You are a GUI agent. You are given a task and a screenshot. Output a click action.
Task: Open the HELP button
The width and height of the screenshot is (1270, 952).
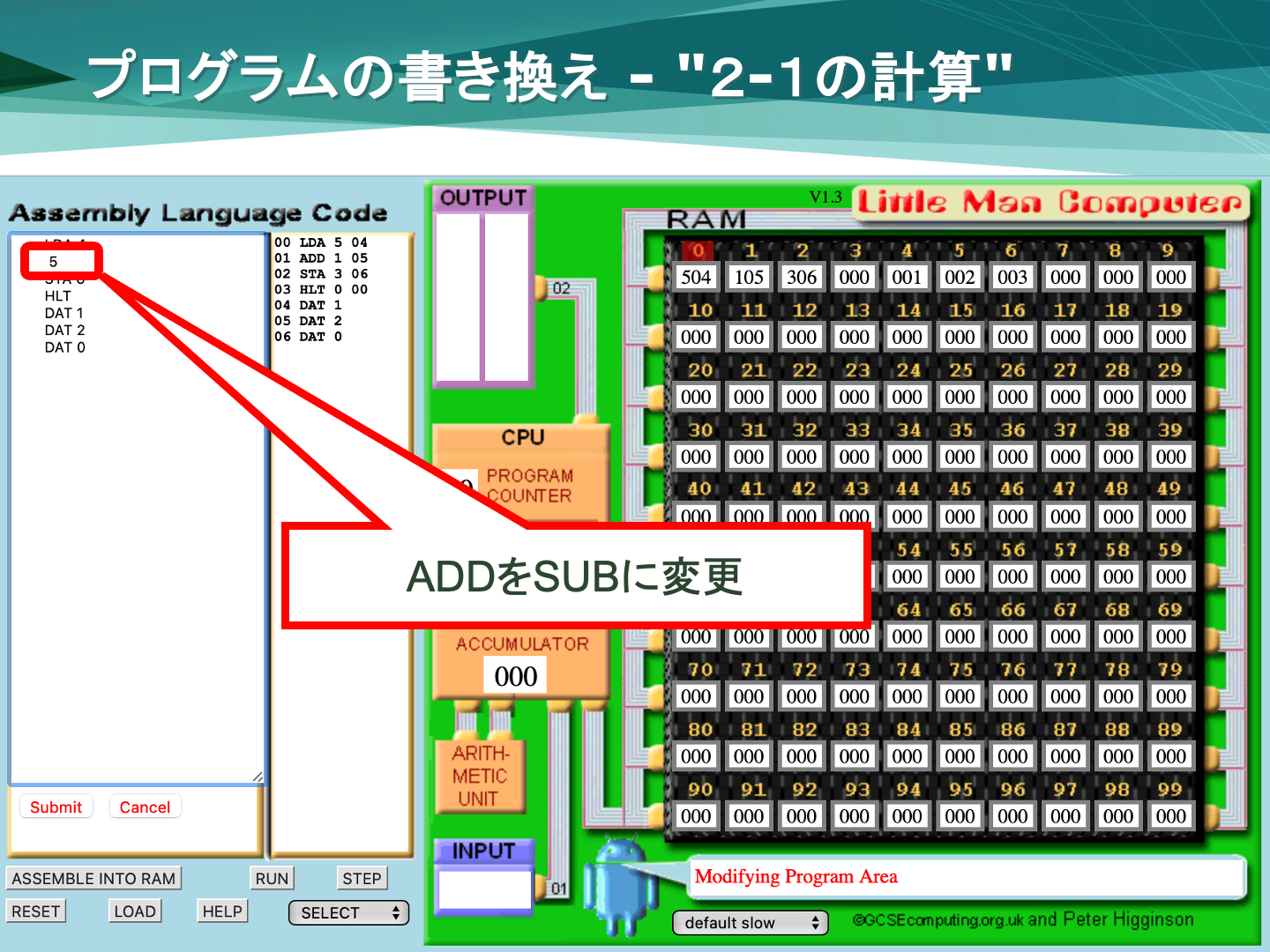pyautogui.click(x=222, y=911)
